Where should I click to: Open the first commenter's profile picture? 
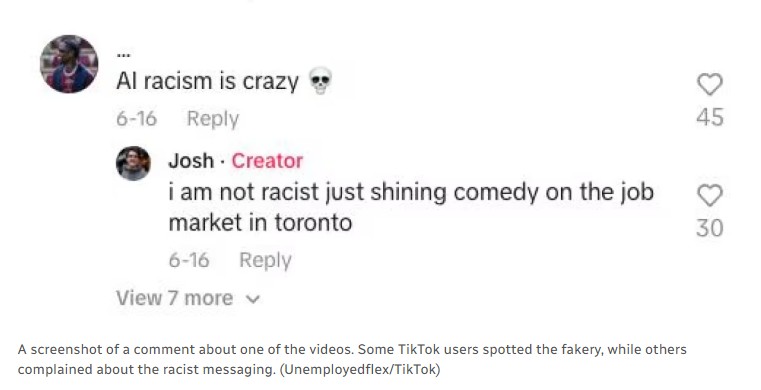(69, 64)
